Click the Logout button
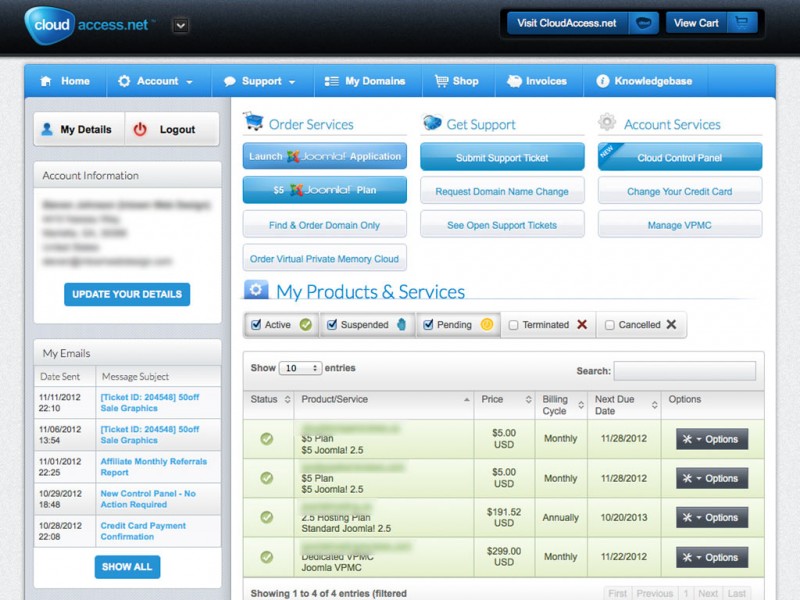This screenshot has height=600, width=800. tap(172, 130)
